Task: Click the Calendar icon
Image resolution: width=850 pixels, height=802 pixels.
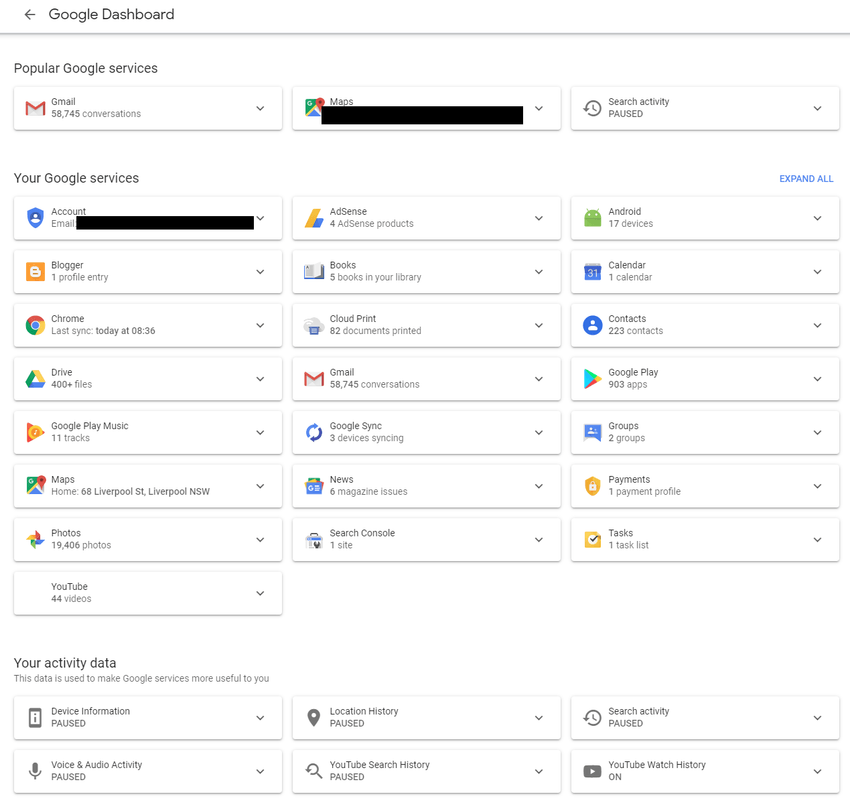Action: (x=593, y=271)
